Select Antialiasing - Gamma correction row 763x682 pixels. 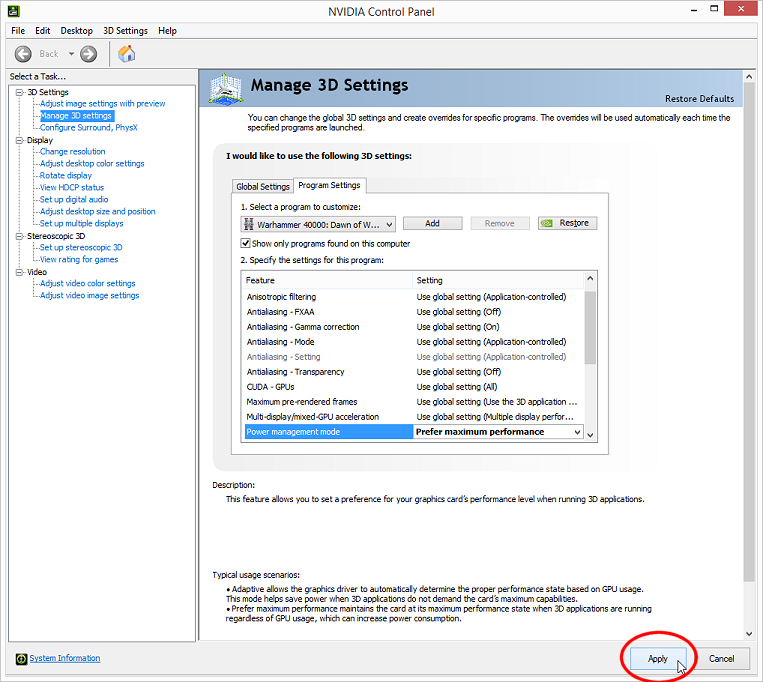pyautogui.click(x=414, y=327)
